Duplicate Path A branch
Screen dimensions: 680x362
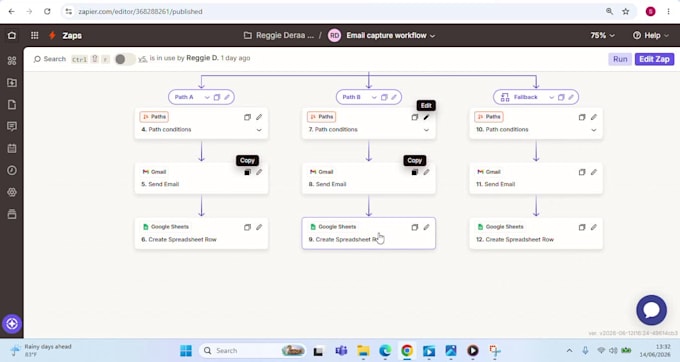tap(217, 97)
